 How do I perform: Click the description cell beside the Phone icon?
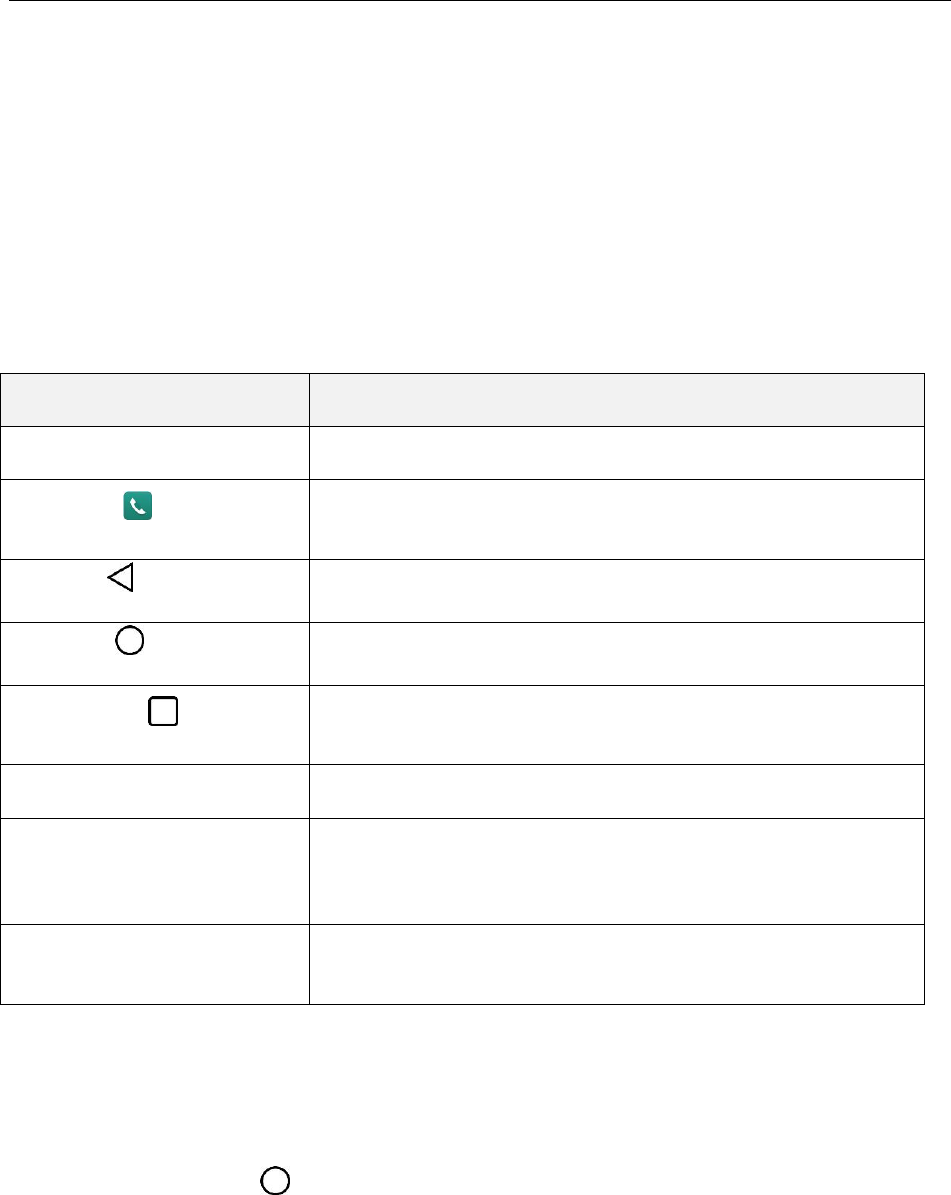click(x=615, y=518)
